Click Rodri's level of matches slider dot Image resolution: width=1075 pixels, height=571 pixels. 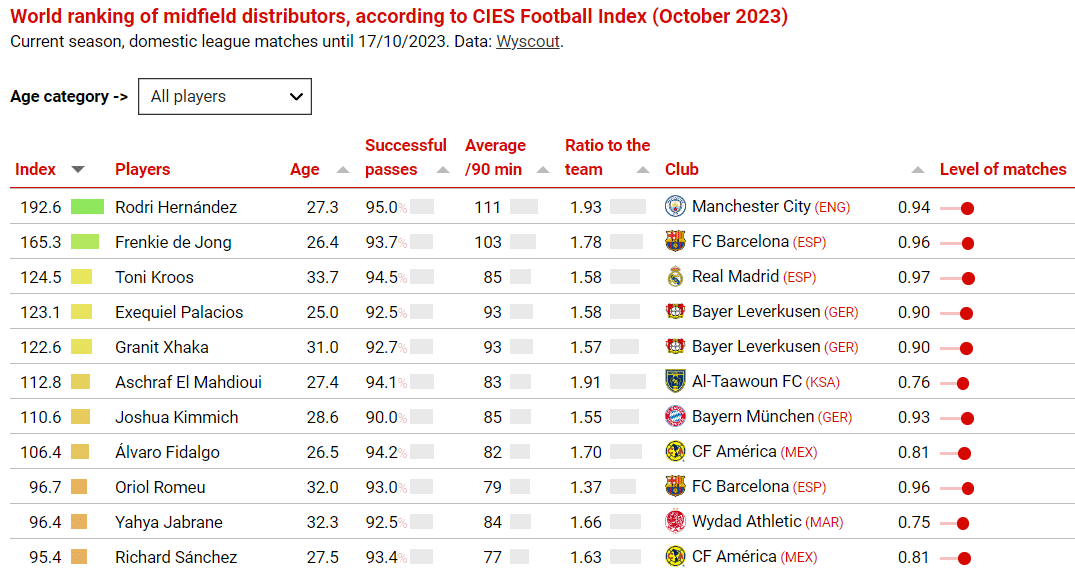point(967,209)
